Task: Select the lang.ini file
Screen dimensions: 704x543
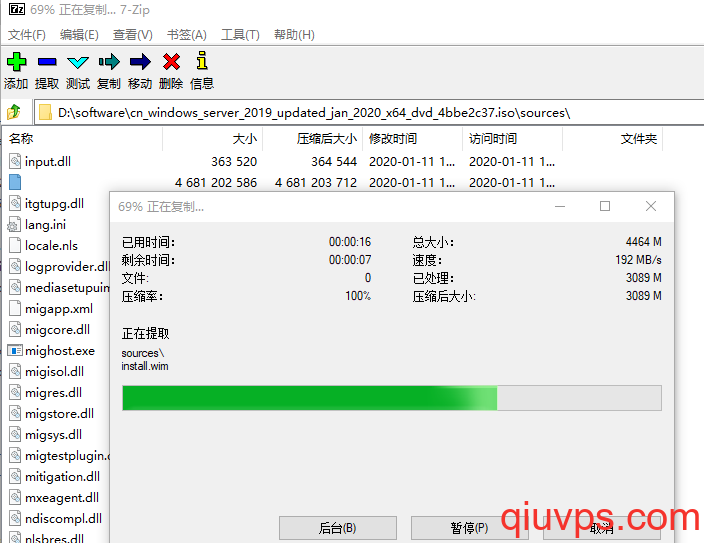Action: coord(45,225)
